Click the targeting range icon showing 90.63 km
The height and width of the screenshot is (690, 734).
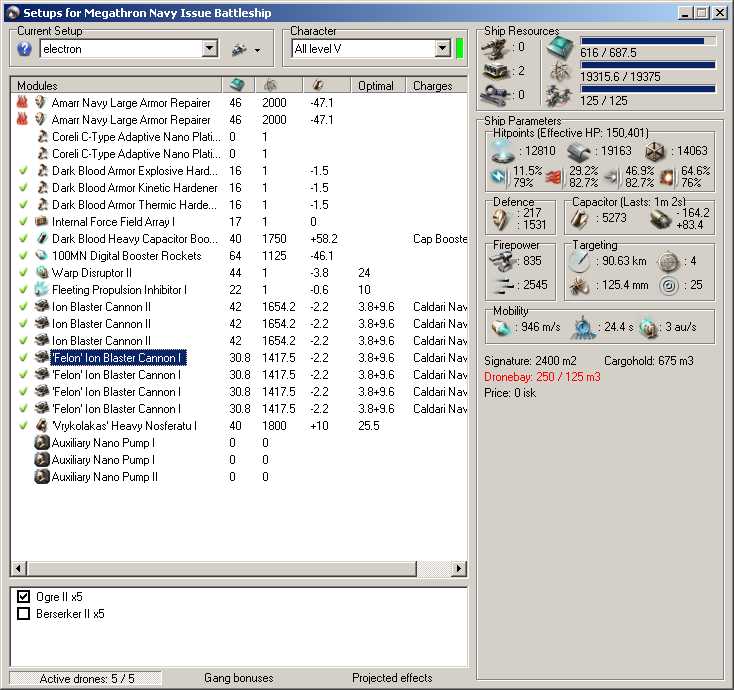pos(580,261)
